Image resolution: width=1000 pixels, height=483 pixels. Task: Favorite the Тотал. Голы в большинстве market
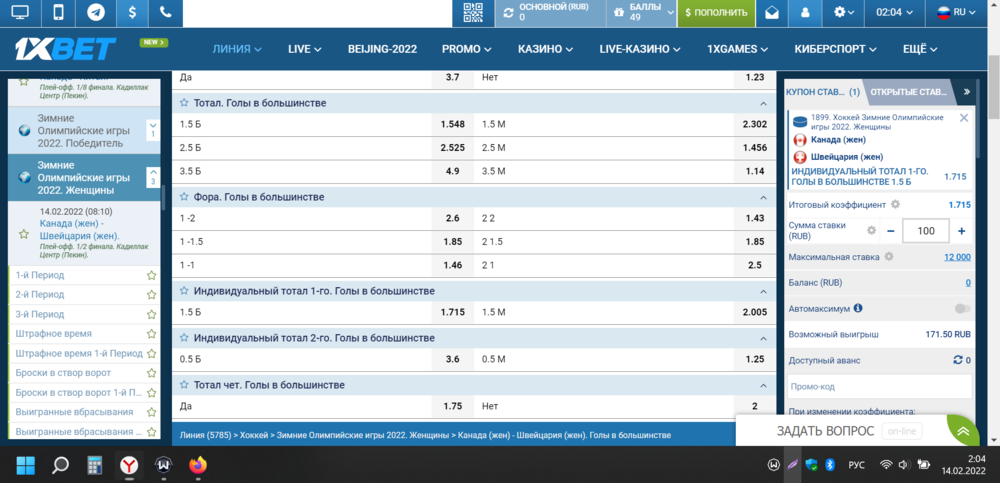click(x=184, y=103)
